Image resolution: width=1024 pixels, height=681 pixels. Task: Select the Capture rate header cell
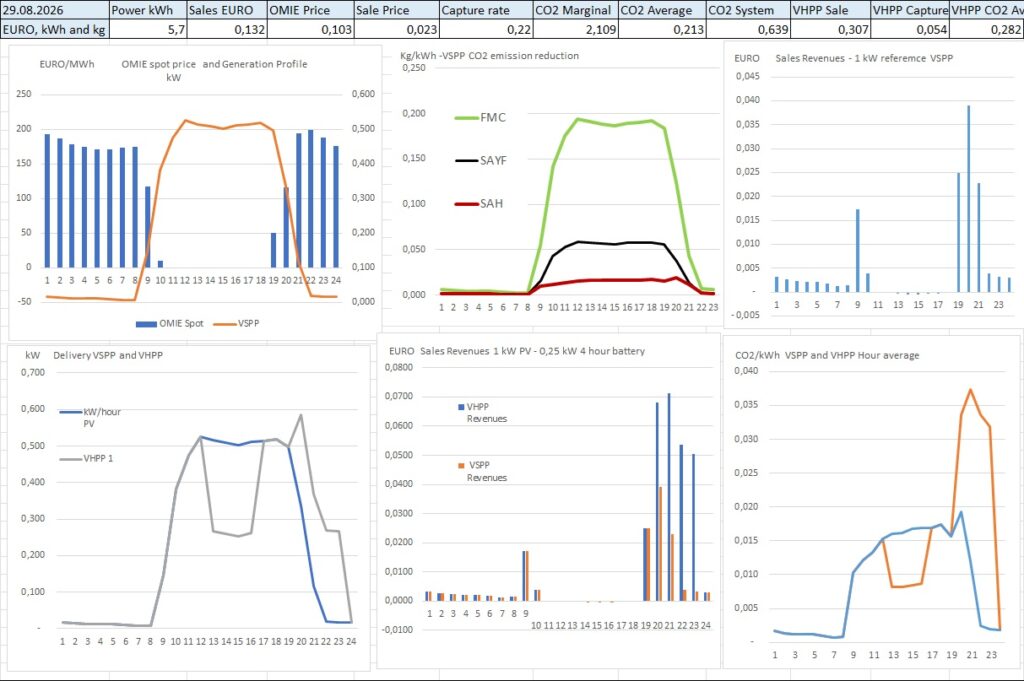(486, 10)
